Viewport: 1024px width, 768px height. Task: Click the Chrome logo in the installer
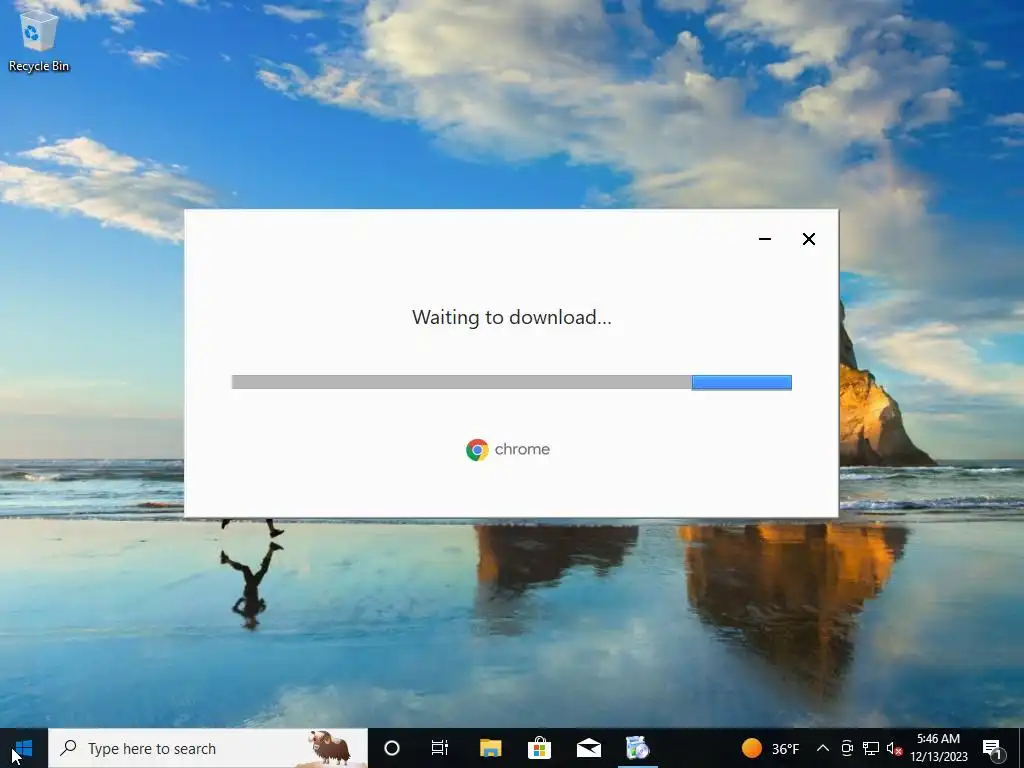477,450
